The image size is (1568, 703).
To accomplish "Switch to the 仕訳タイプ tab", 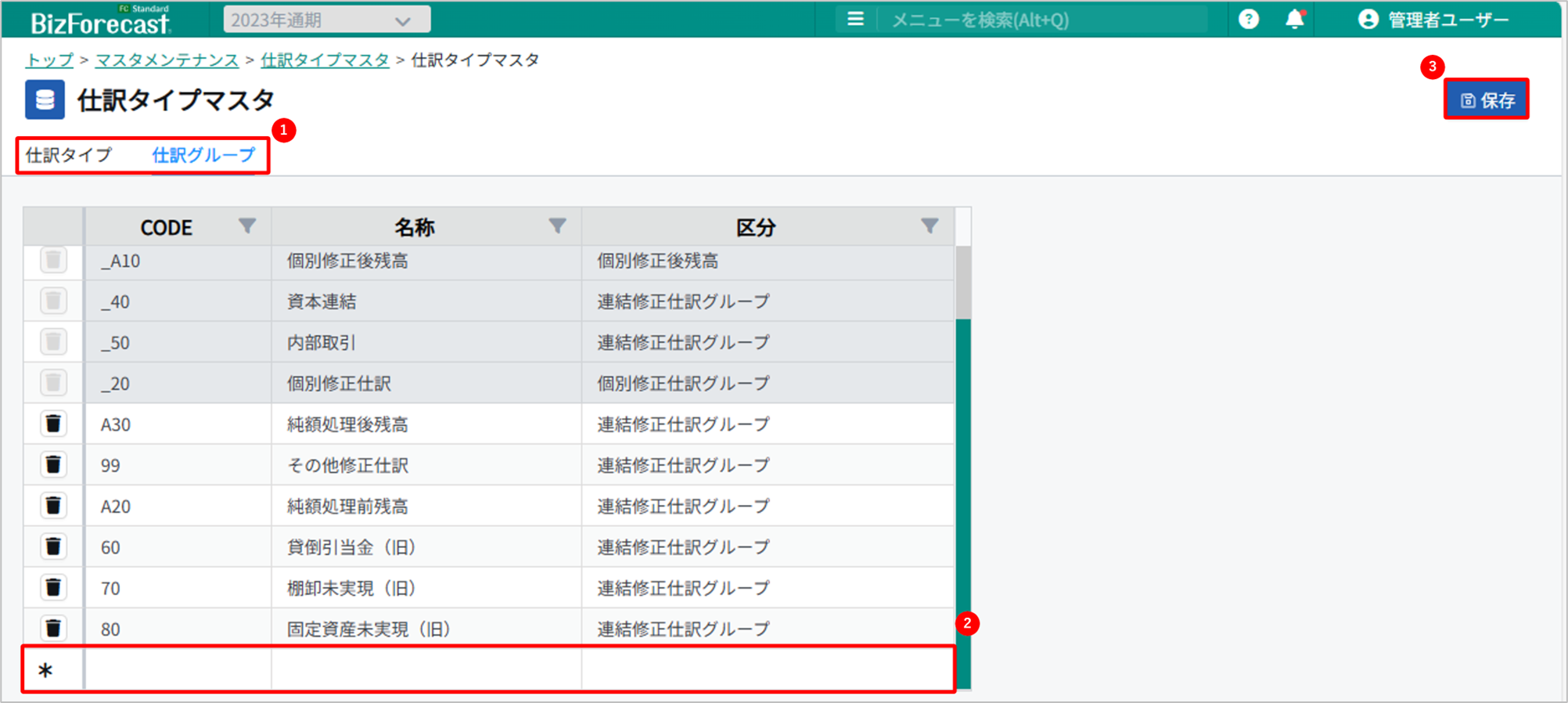I will pos(69,155).
